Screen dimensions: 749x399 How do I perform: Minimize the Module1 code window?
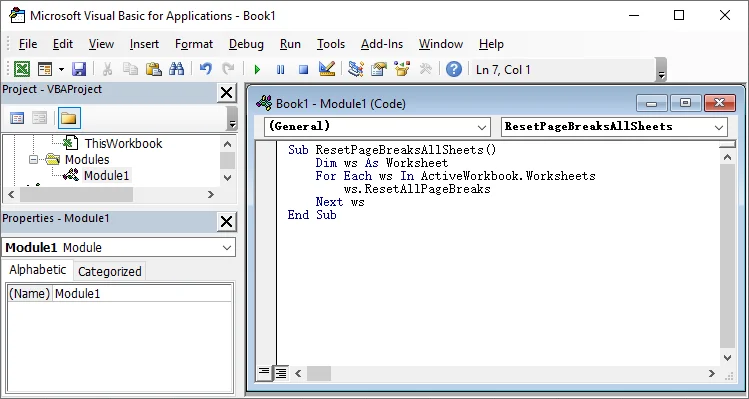pyautogui.click(x=652, y=103)
